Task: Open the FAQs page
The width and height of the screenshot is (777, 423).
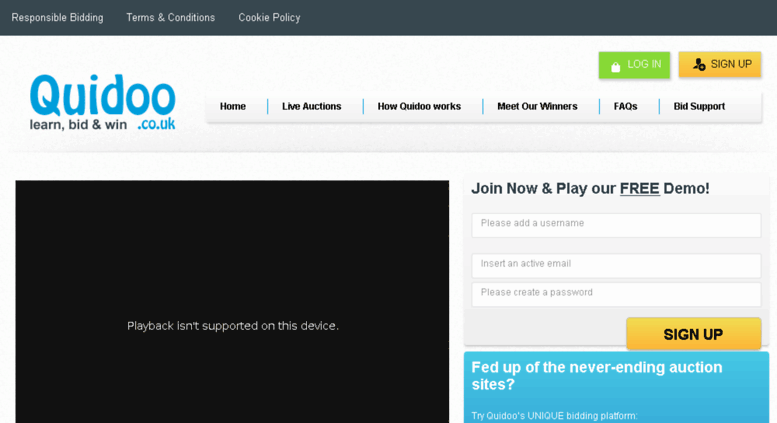Action: click(x=625, y=106)
